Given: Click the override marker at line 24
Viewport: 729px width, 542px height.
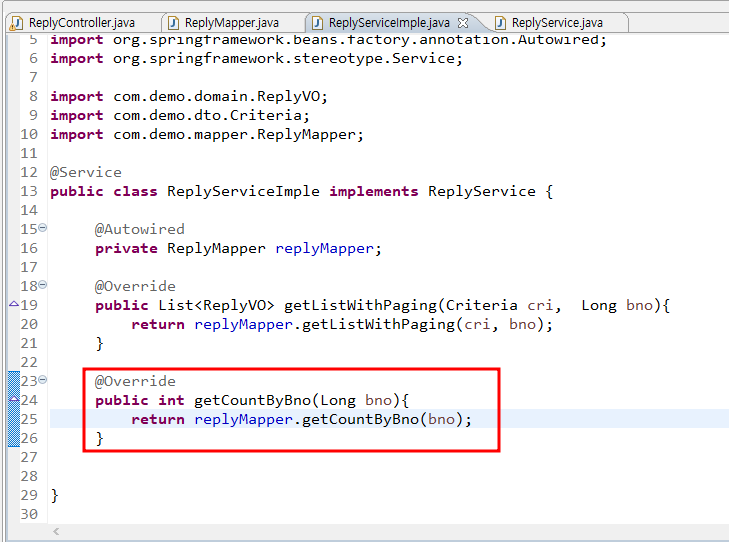Looking at the screenshot, I should (x=14, y=399).
